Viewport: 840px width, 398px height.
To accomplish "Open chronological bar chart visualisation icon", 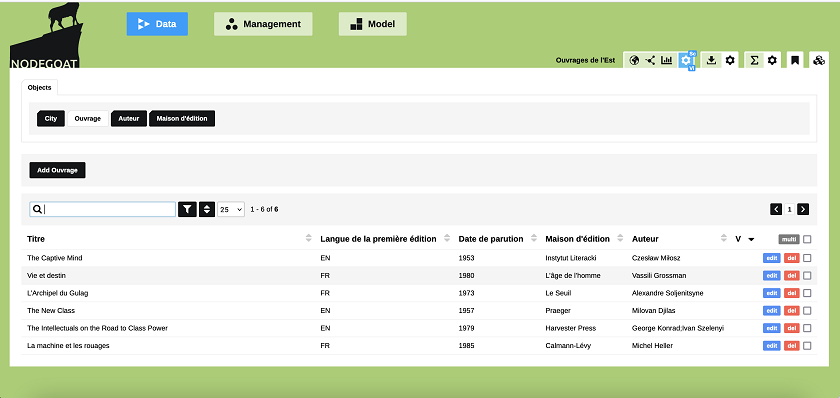I will (666, 61).
